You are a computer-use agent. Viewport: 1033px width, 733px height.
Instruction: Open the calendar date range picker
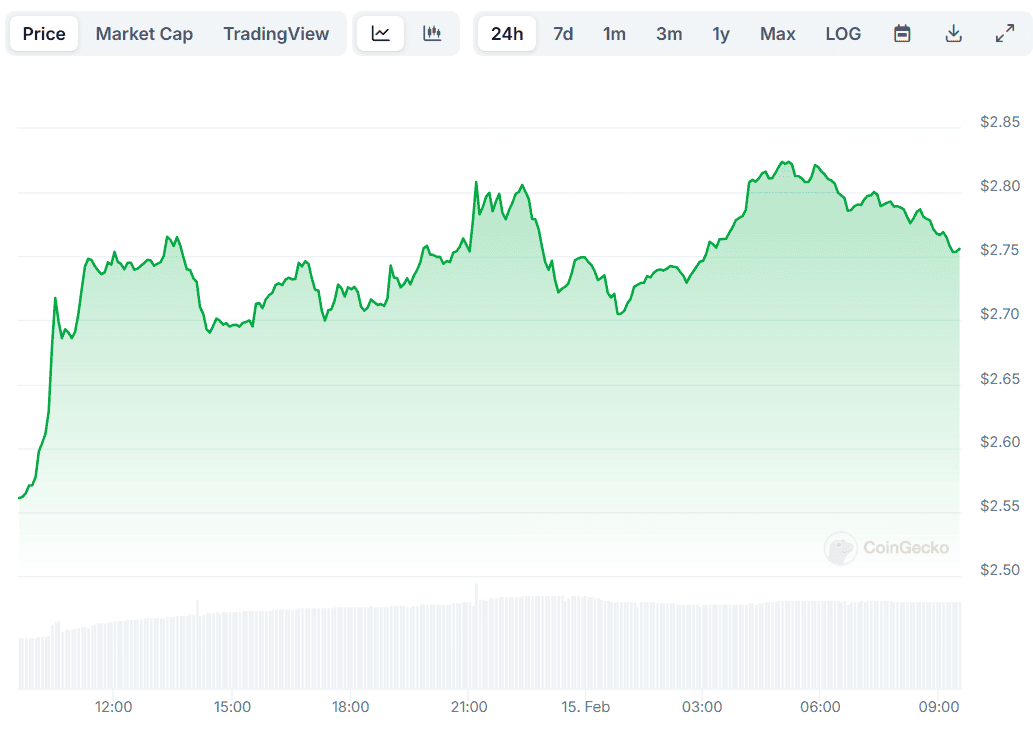902,34
